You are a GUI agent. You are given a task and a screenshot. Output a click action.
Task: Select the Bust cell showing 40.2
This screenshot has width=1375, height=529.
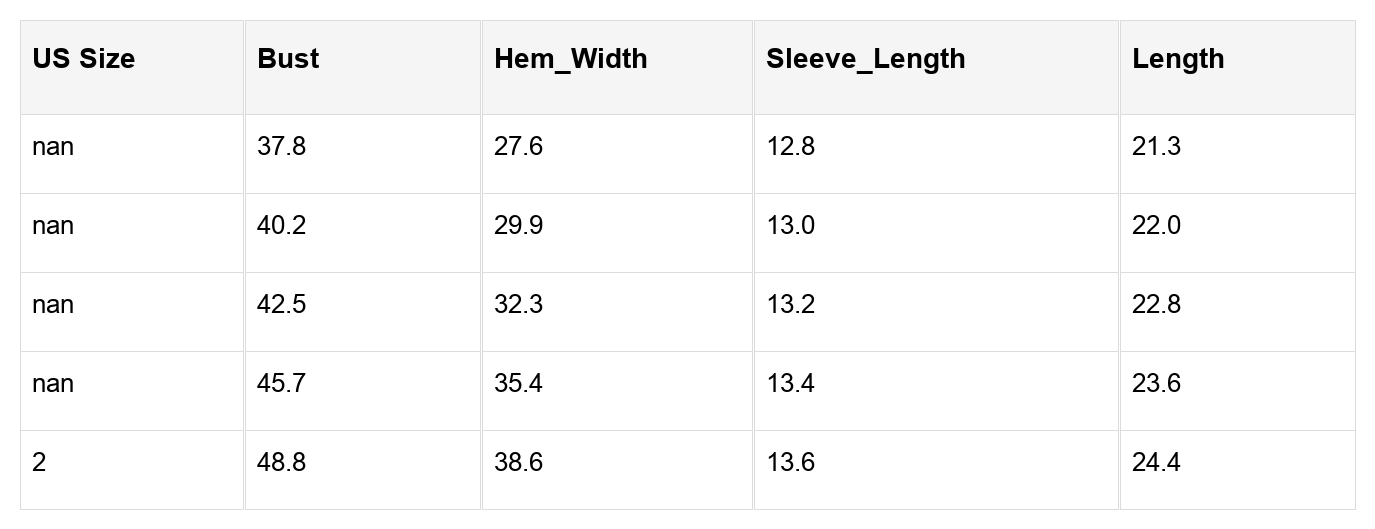pos(281,226)
